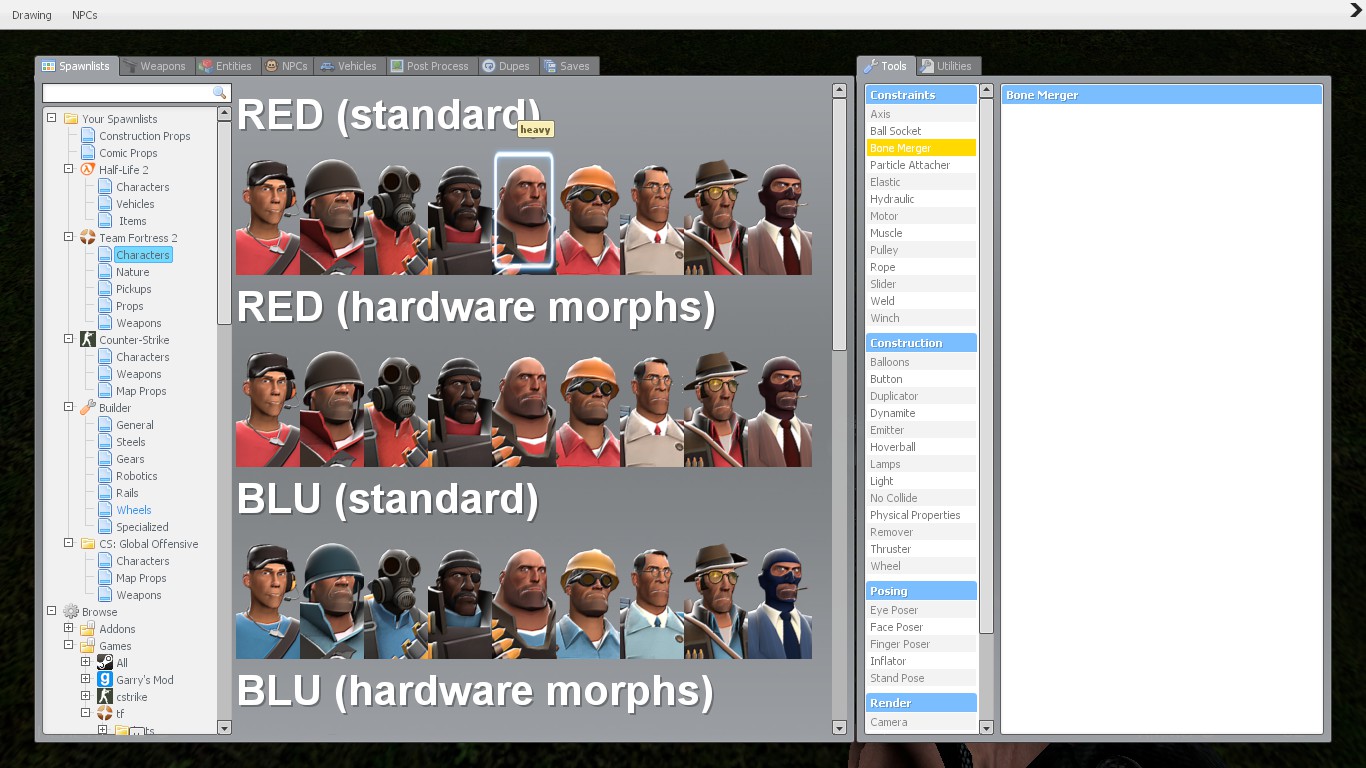Open the Wheels spawnlist under Builder
The height and width of the screenshot is (768, 1366).
pos(133,510)
